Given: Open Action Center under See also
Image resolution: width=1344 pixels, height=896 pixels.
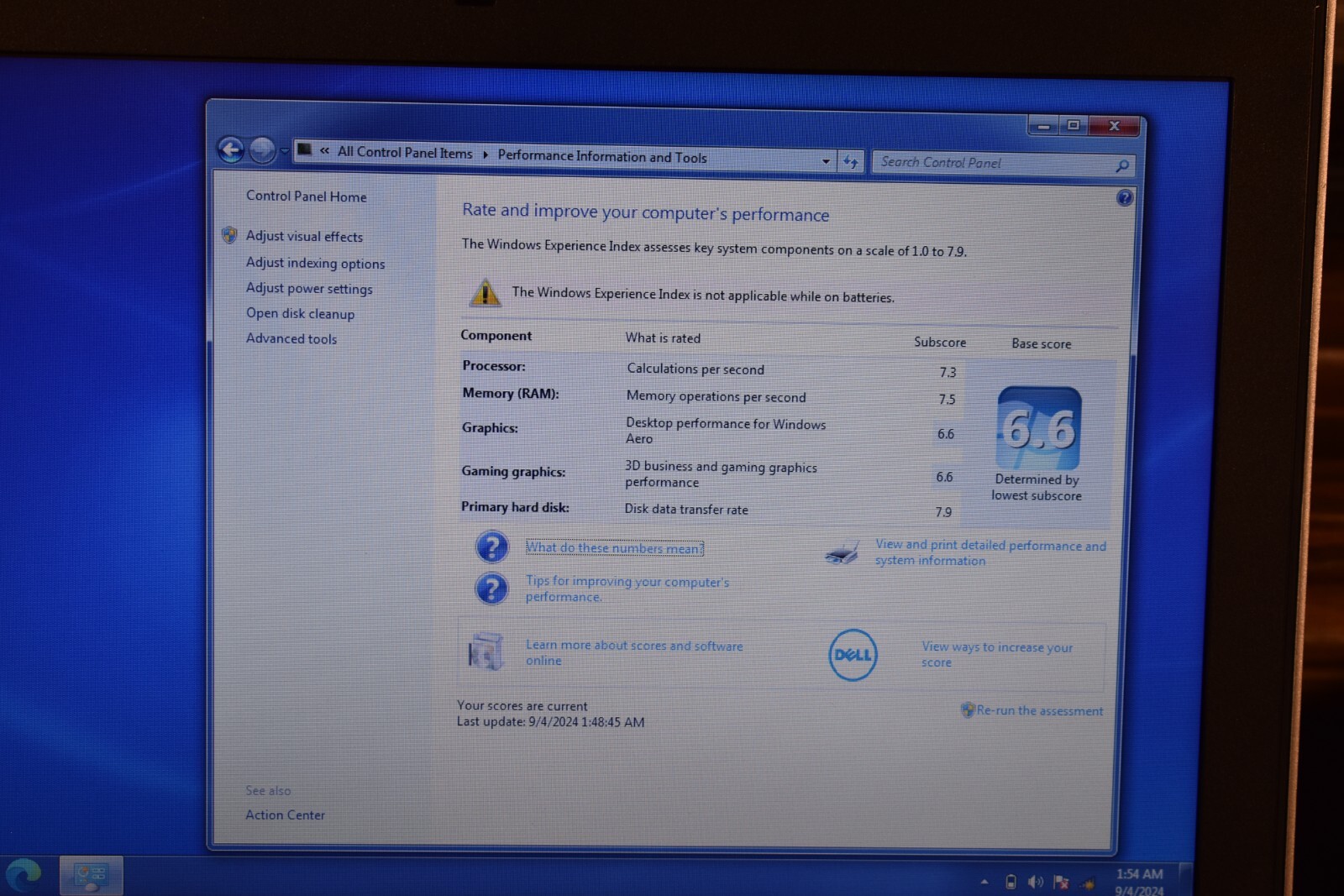Looking at the screenshot, I should (x=285, y=815).
